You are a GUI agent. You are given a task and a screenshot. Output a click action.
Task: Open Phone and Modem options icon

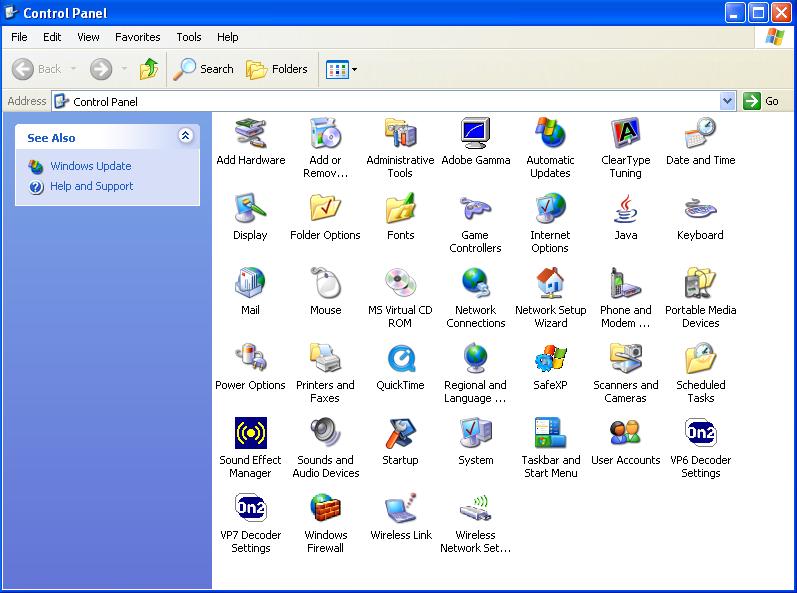(626, 283)
